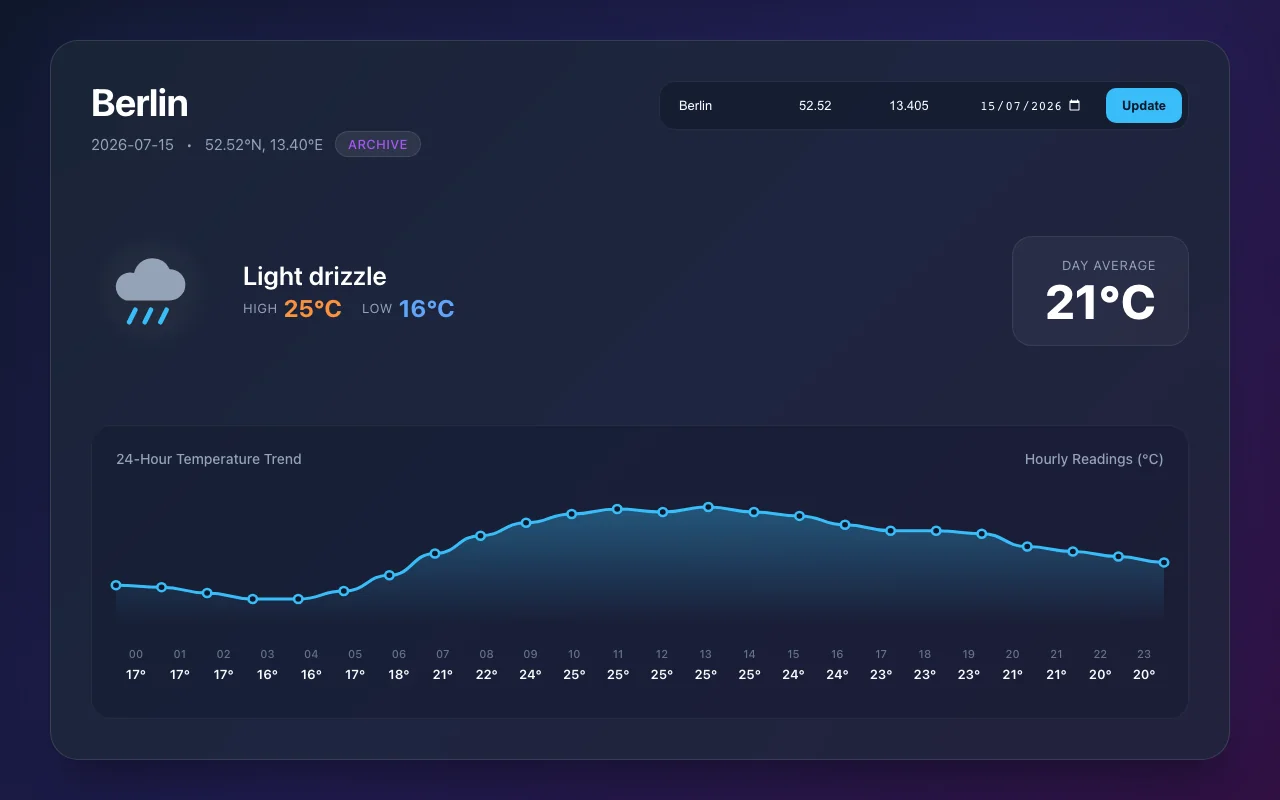Open the date field 15/07/2026
This screenshot has width=1280, height=800.
[x=1031, y=105]
